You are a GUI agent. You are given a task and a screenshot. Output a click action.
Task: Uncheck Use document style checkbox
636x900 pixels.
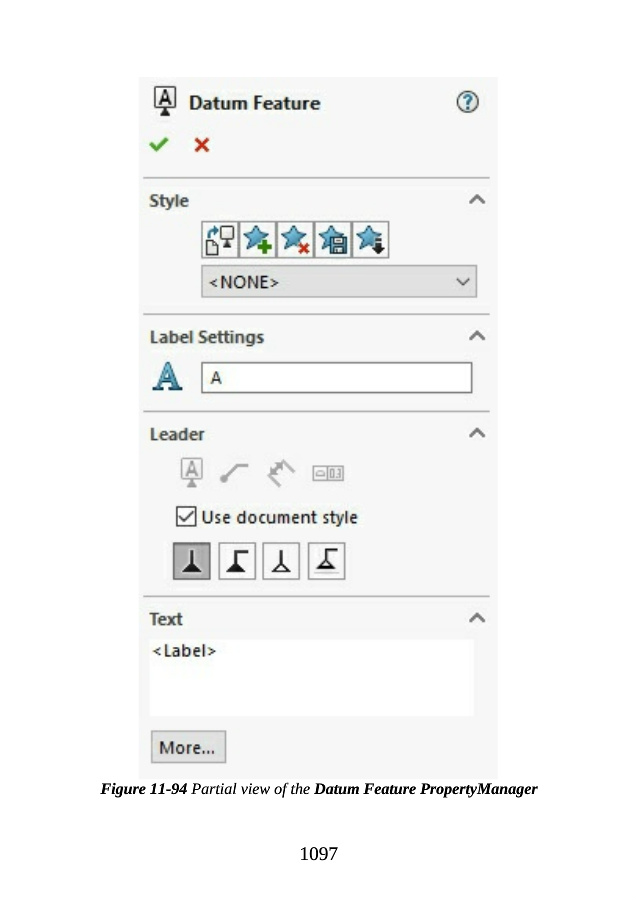click(x=186, y=517)
